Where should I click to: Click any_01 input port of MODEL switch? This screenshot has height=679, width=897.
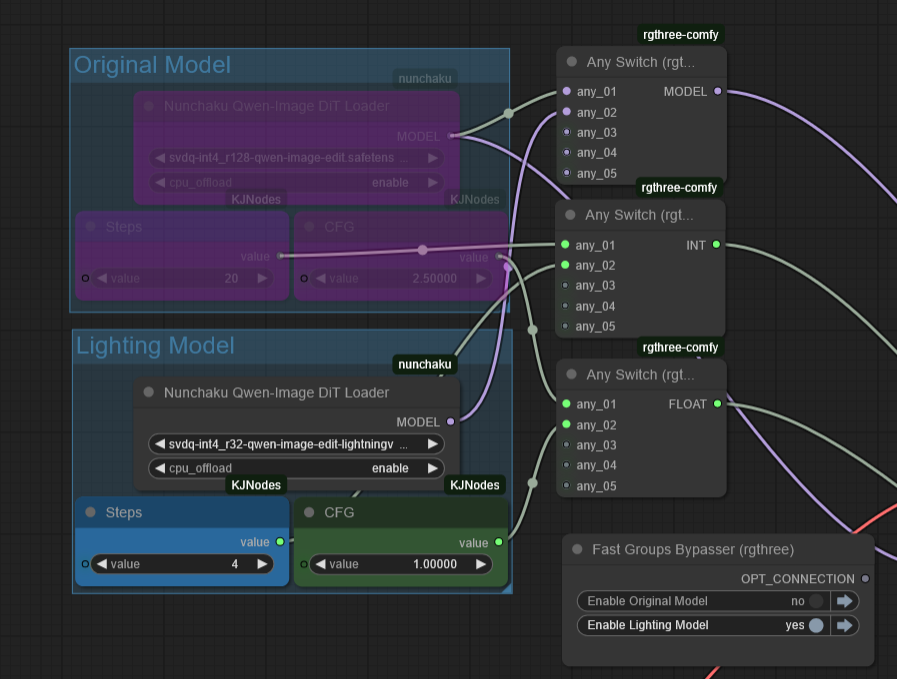[566, 91]
